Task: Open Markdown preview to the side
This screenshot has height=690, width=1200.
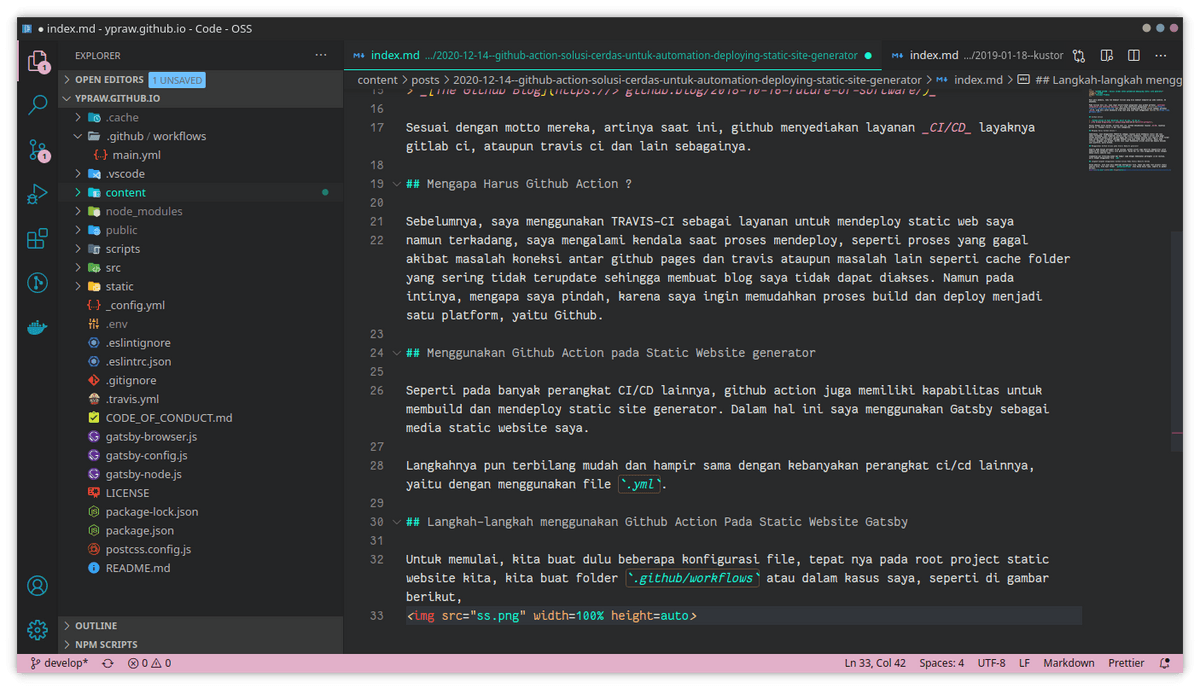Action: coord(1107,55)
